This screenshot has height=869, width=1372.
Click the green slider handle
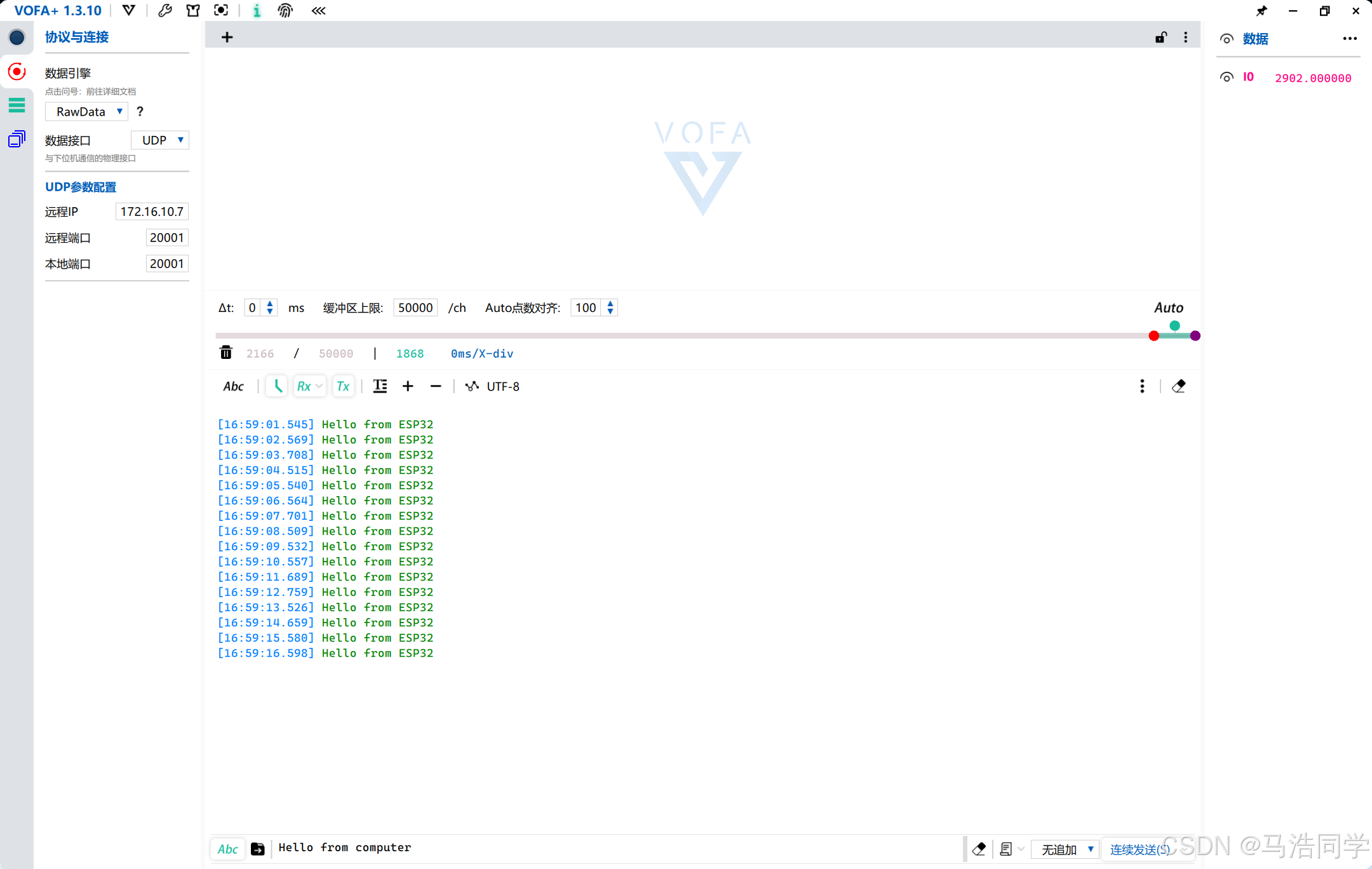1174,326
